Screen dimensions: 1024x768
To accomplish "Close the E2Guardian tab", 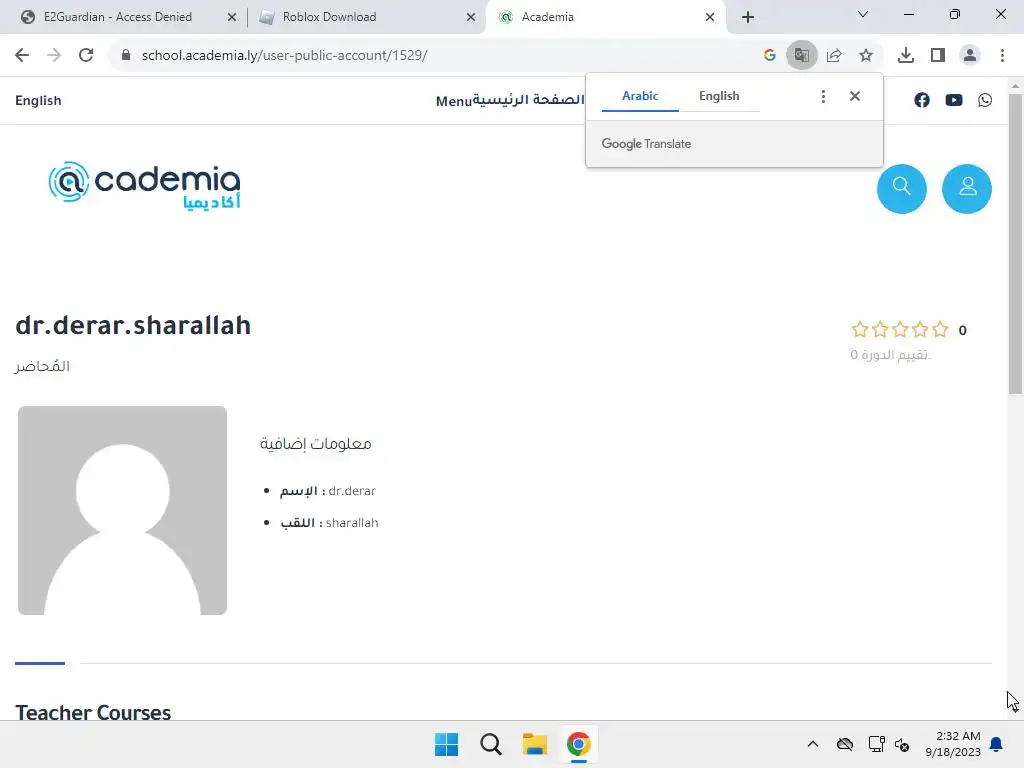I will tap(231, 17).
